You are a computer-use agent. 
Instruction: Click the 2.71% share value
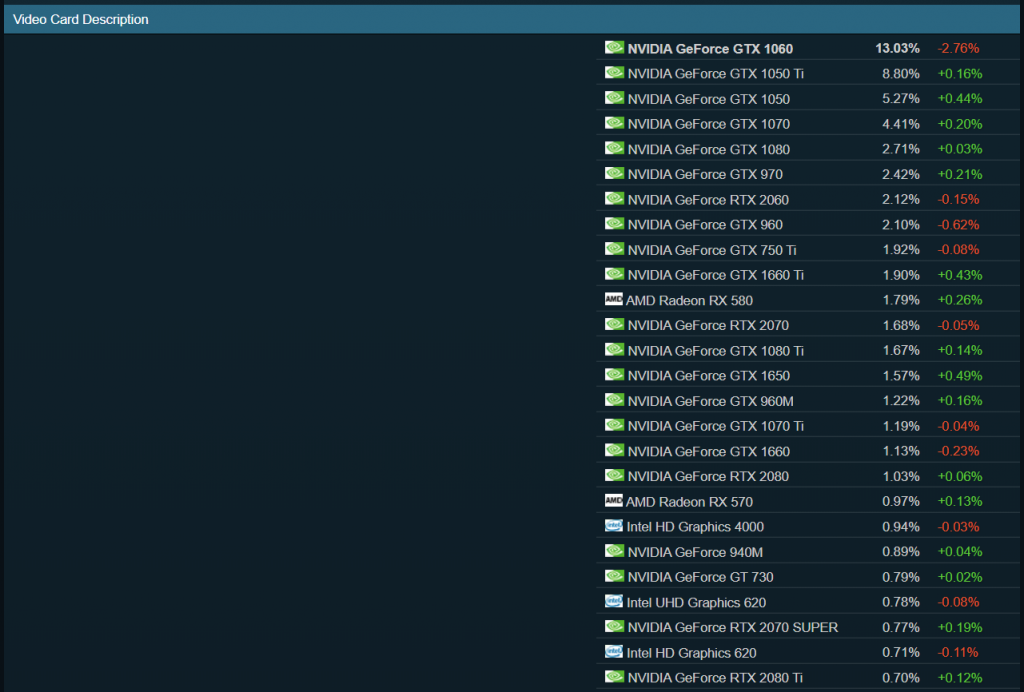click(x=901, y=149)
